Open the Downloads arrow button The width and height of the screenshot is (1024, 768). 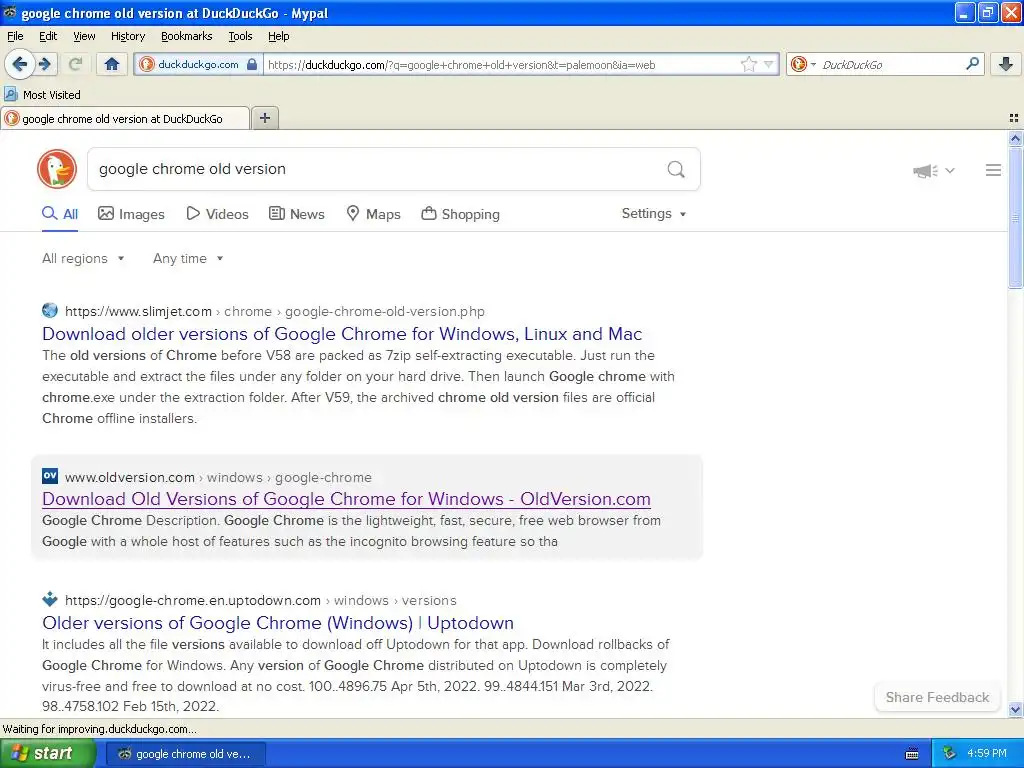coord(1006,64)
